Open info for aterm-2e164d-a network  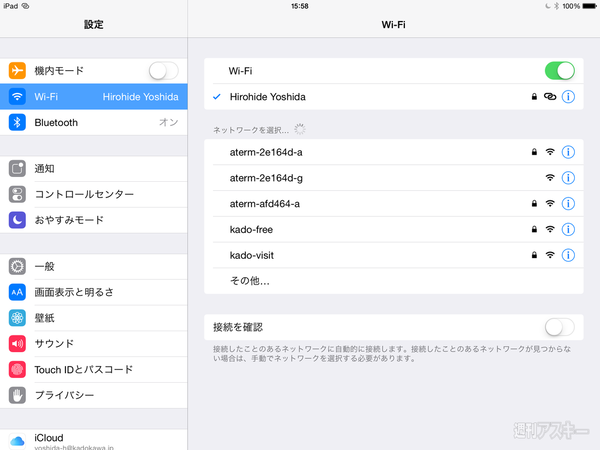(x=568, y=152)
